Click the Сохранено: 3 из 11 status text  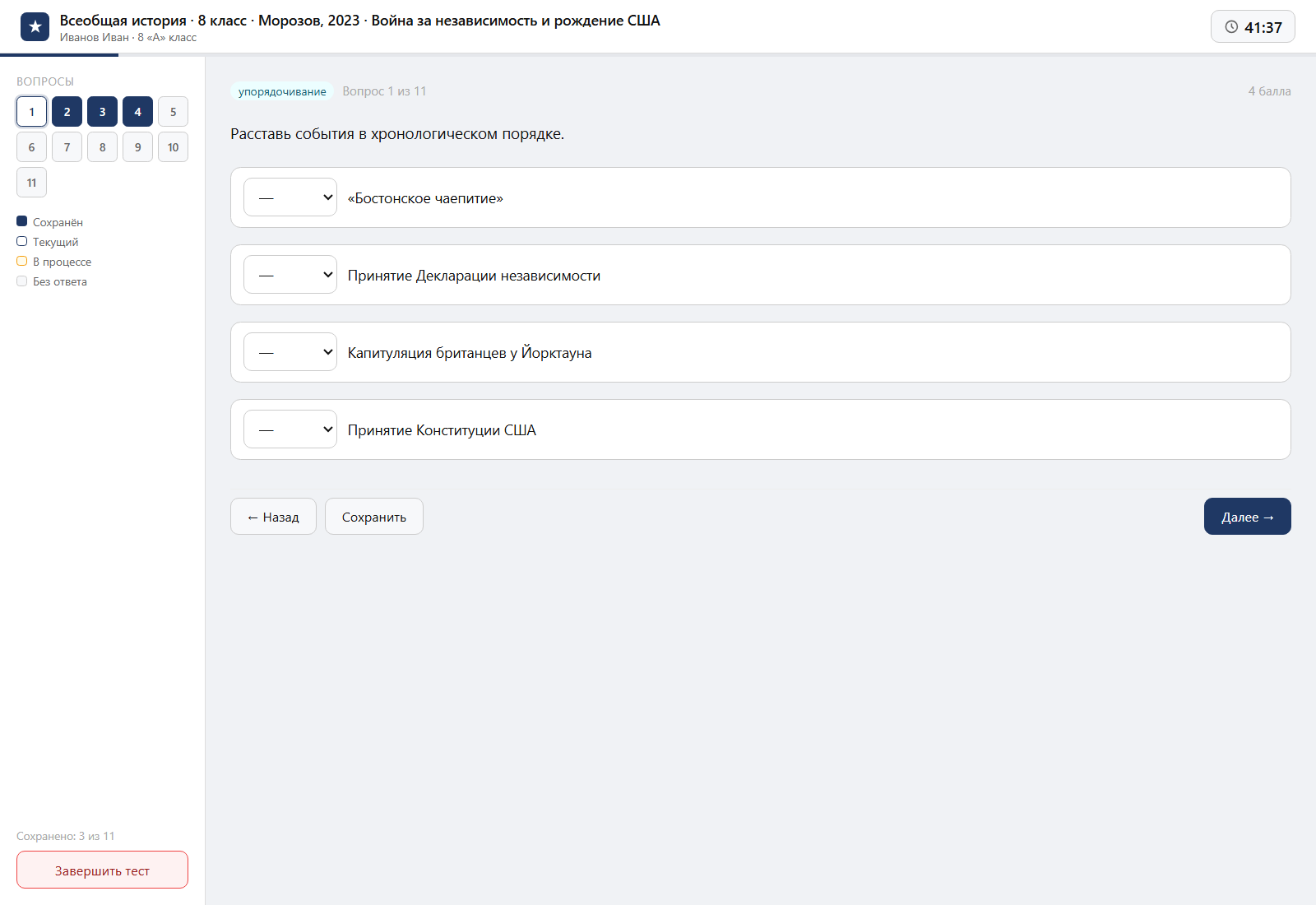coord(66,836)
